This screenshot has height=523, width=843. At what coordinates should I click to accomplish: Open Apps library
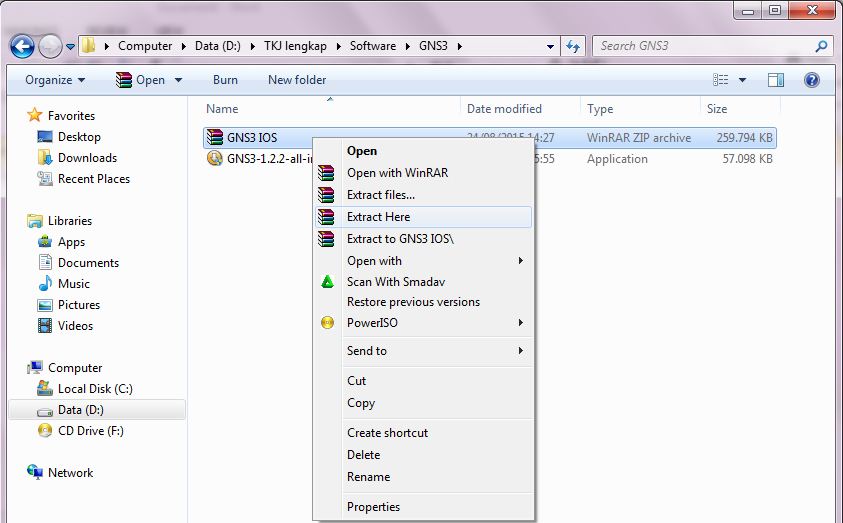(x=61, y=242)
